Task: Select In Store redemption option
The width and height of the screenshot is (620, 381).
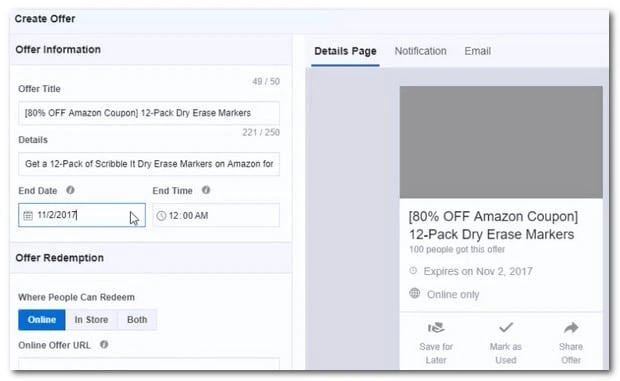Action: point(91,320)
